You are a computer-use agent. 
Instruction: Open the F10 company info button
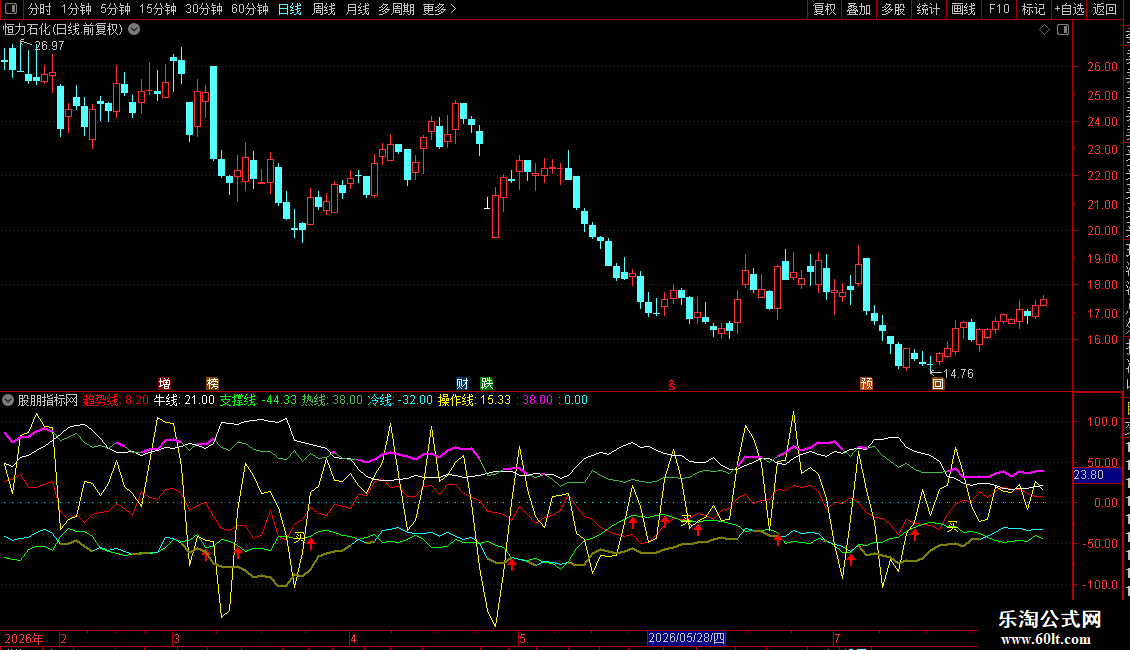click(x=998, y=9)
